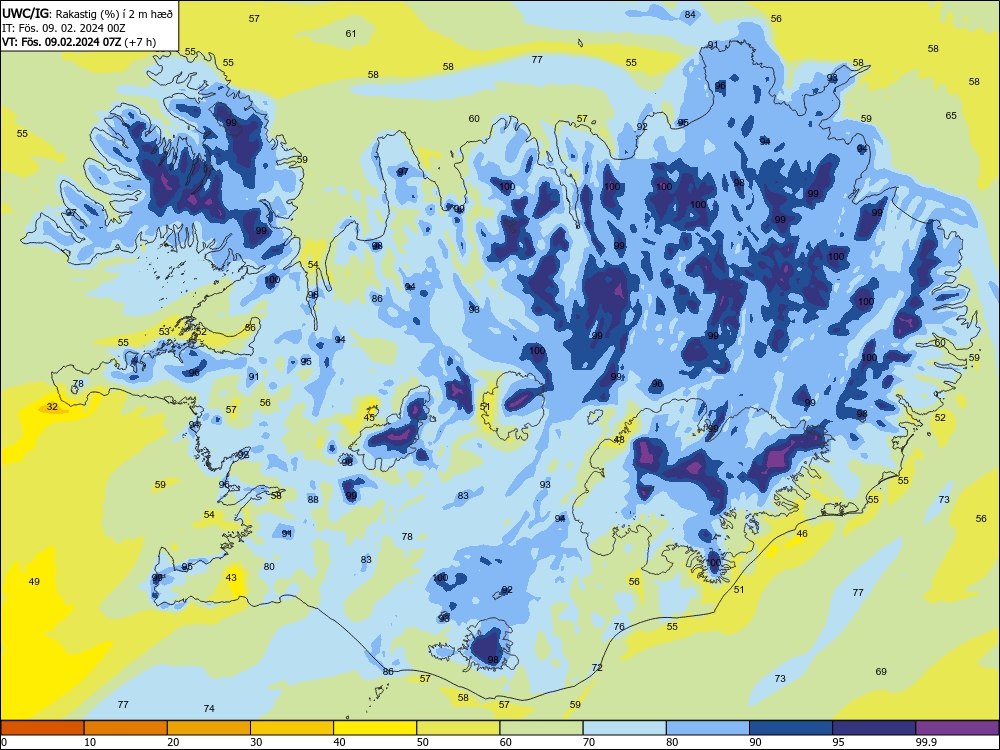Viewport: 1000px width, 750px height.
Task: Click the humidity value '69' in the southeast sea
Action: tap(881, 671)
